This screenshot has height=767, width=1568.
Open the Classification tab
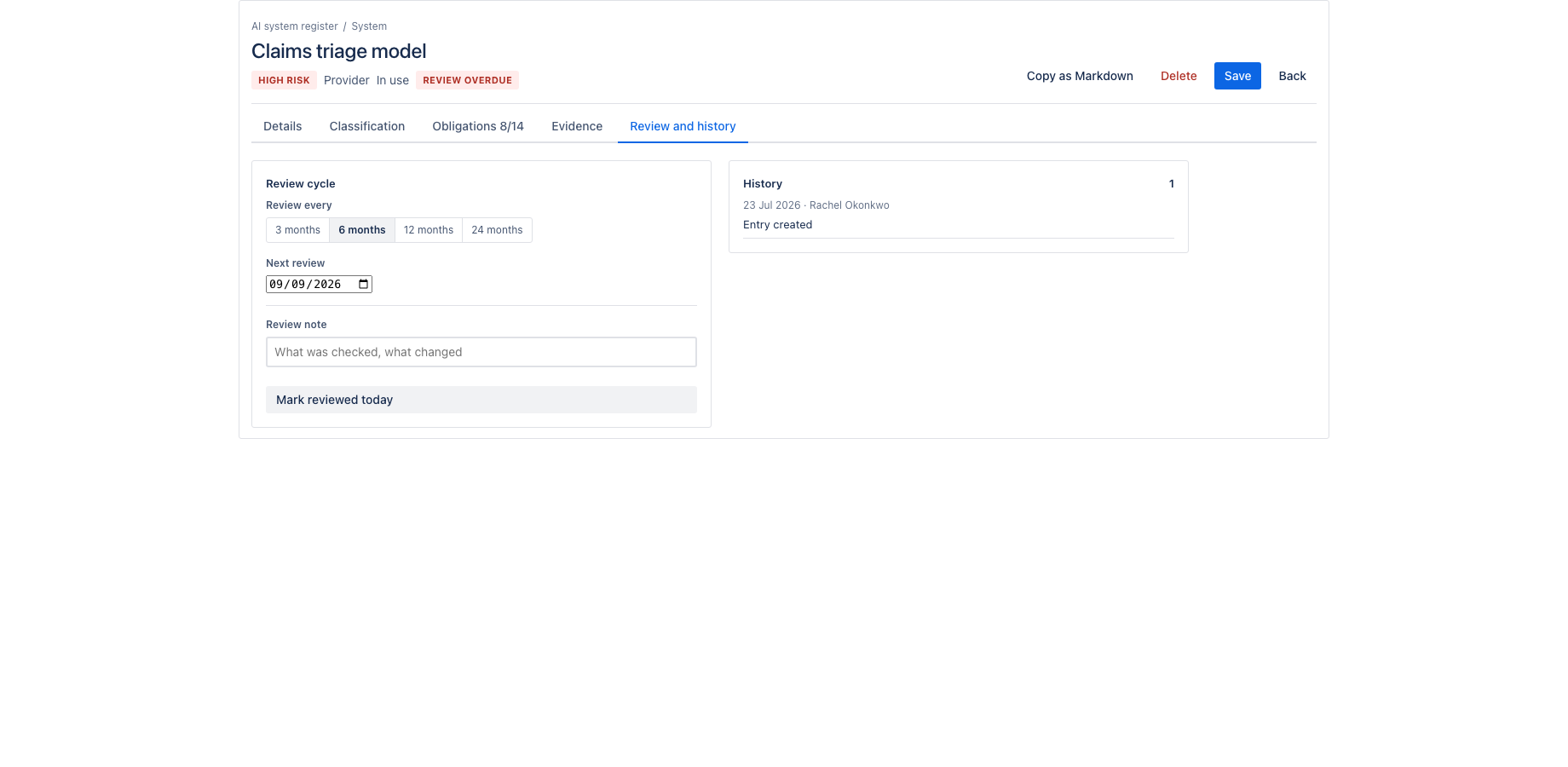pyautogui.click(x=367, y=126)
